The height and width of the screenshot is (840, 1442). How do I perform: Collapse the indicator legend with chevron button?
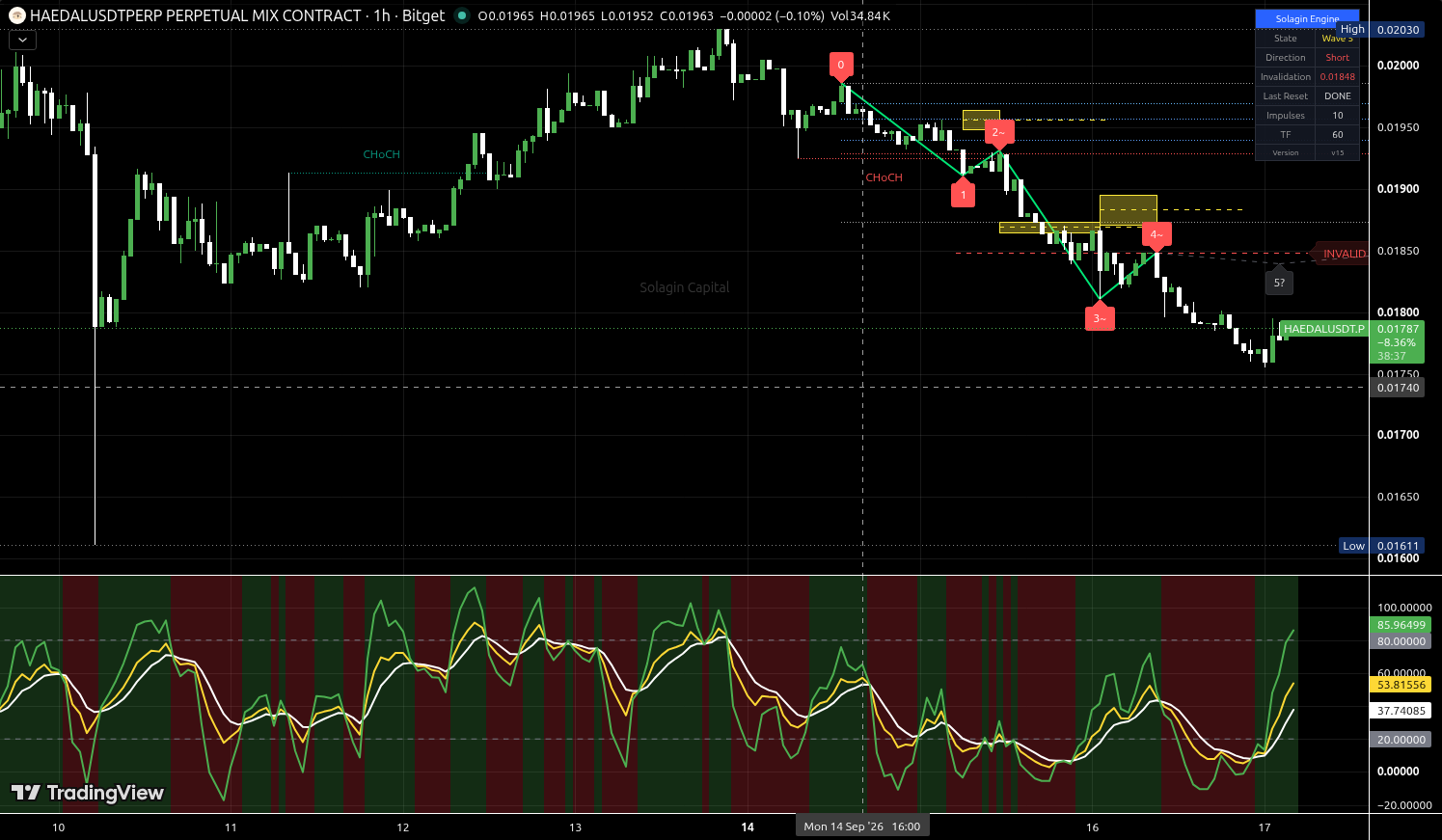point(22,41)
